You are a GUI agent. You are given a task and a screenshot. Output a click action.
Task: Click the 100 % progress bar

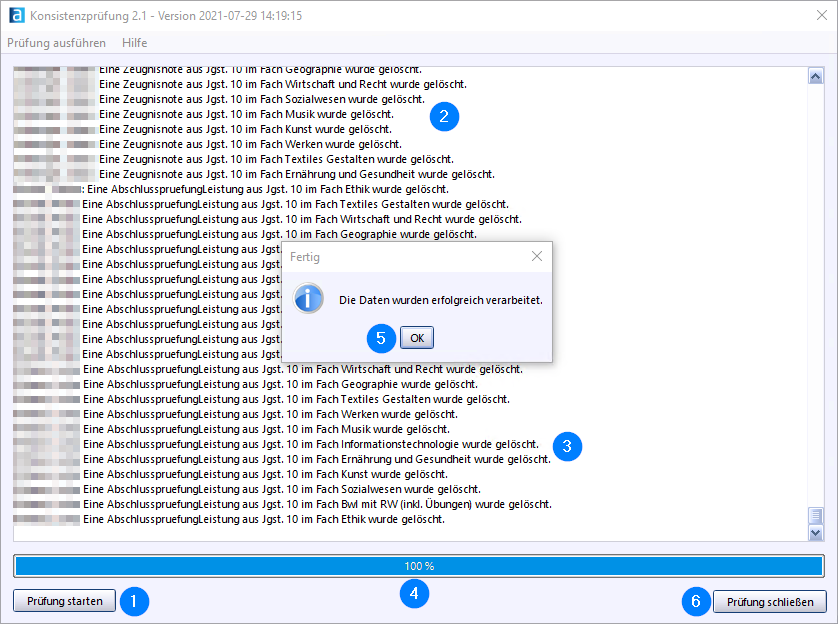tap(419, 566)
